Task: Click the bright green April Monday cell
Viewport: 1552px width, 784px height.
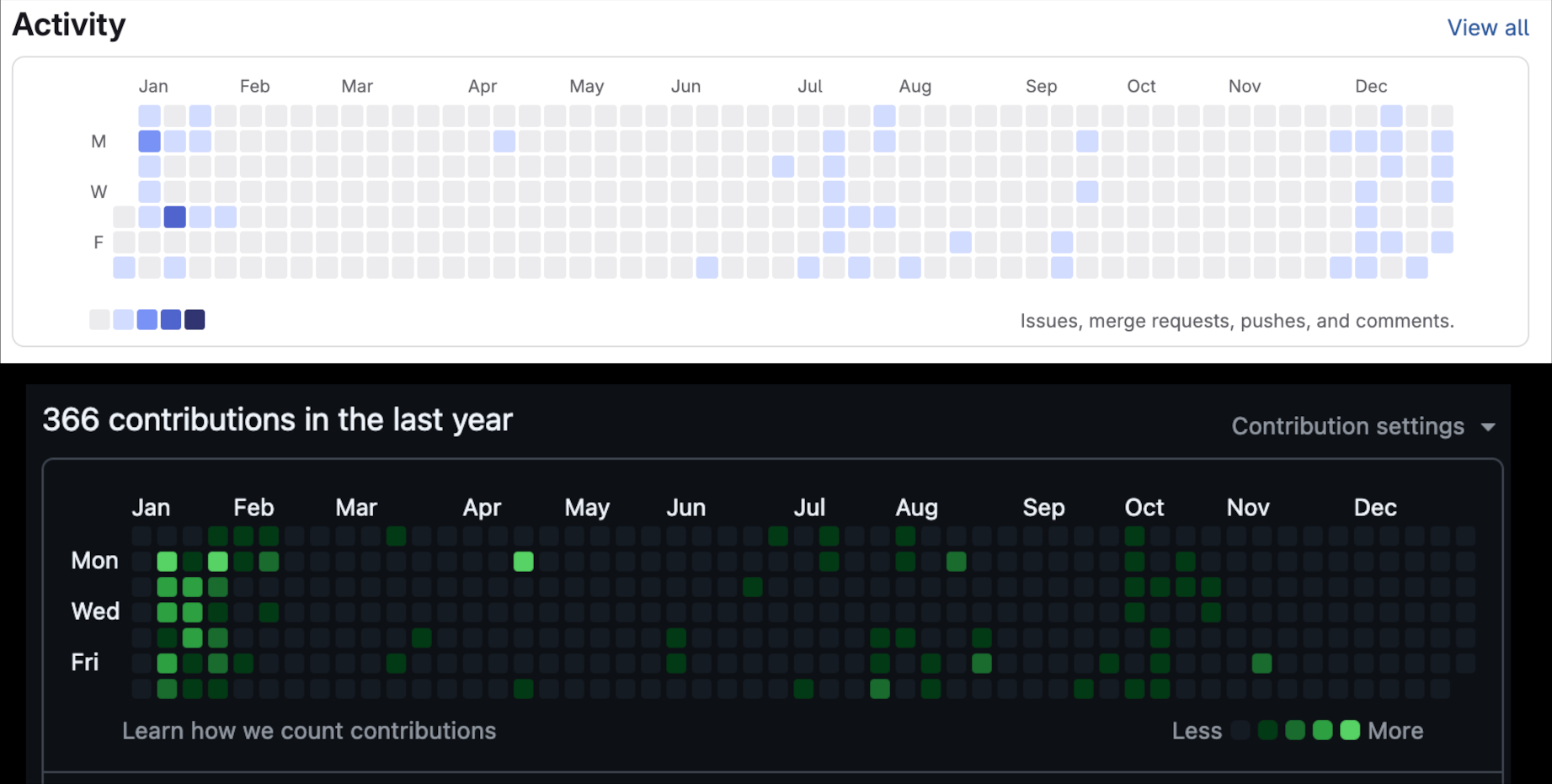Action: (x=523, y=562)
